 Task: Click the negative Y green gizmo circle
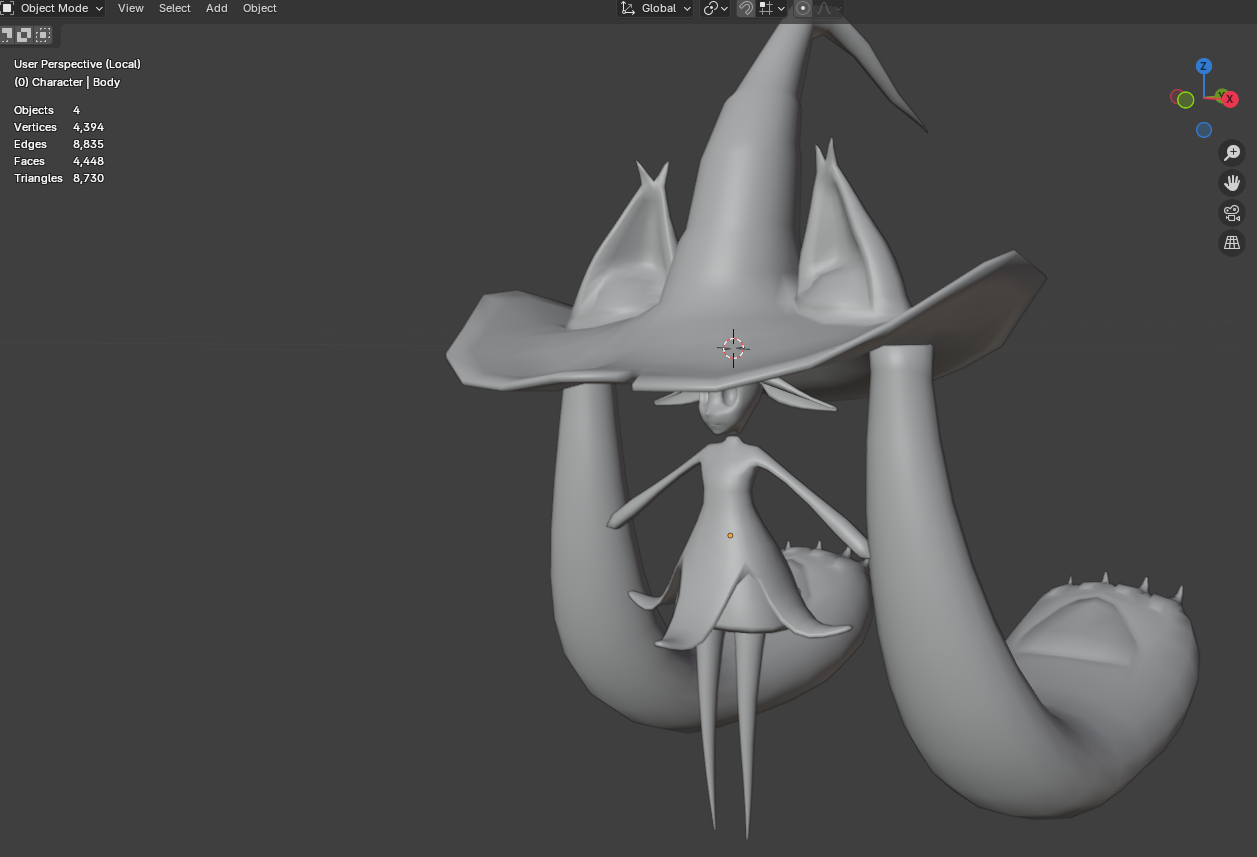[1186, 100]
